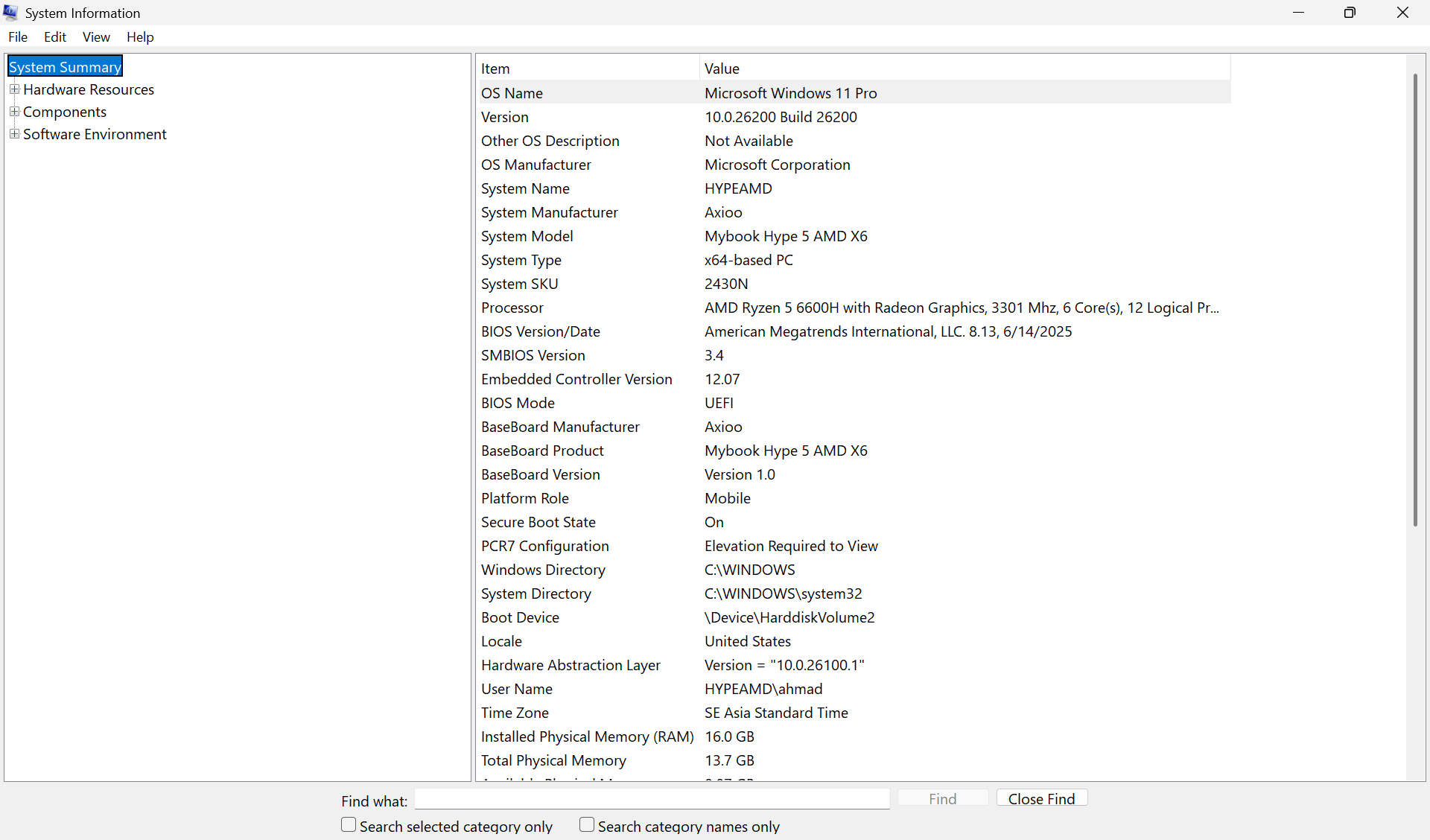Click the vertical scrollbar thumb in details pane

pos(1415,300)
